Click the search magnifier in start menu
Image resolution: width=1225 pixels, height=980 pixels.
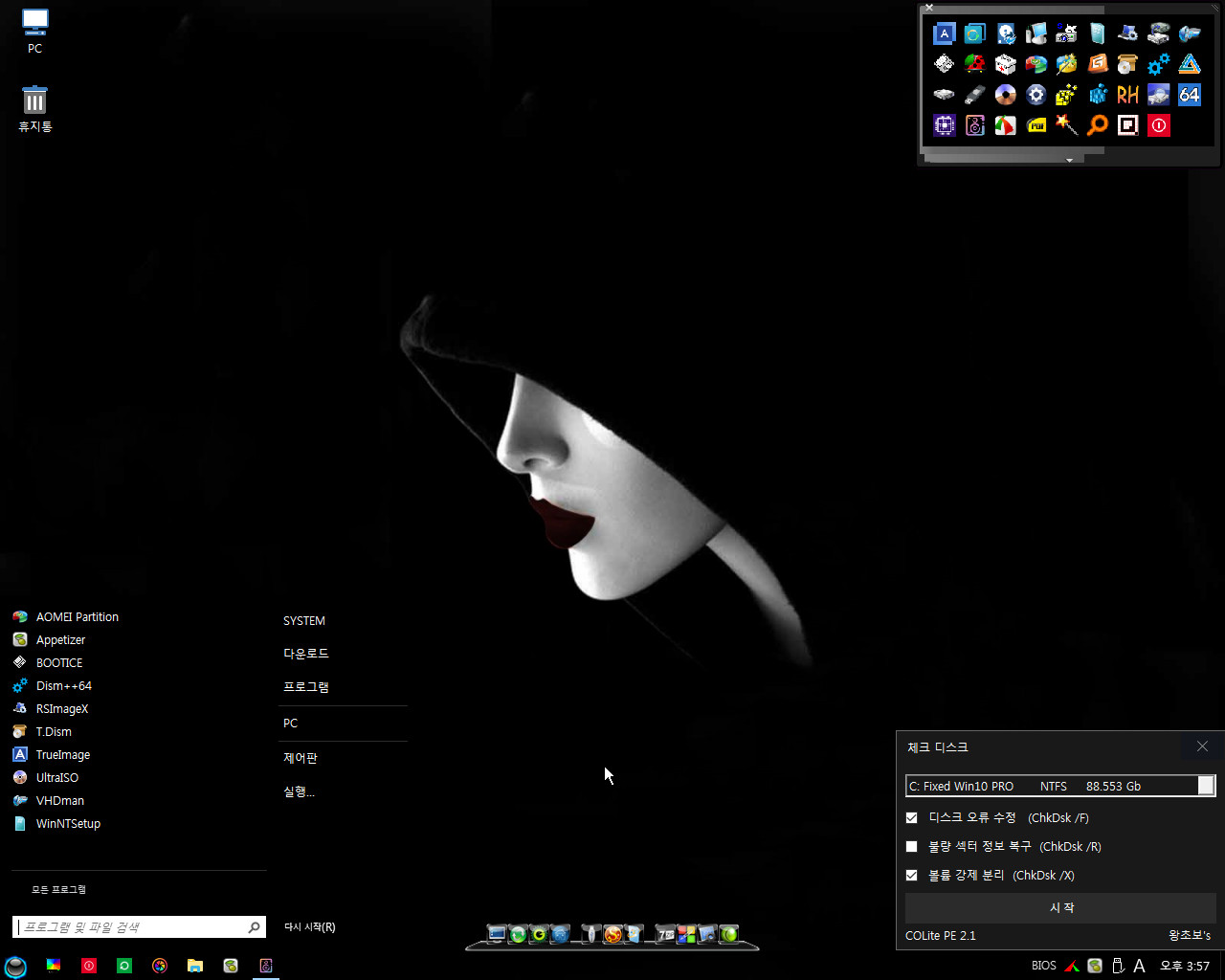(x=255, y=927)
